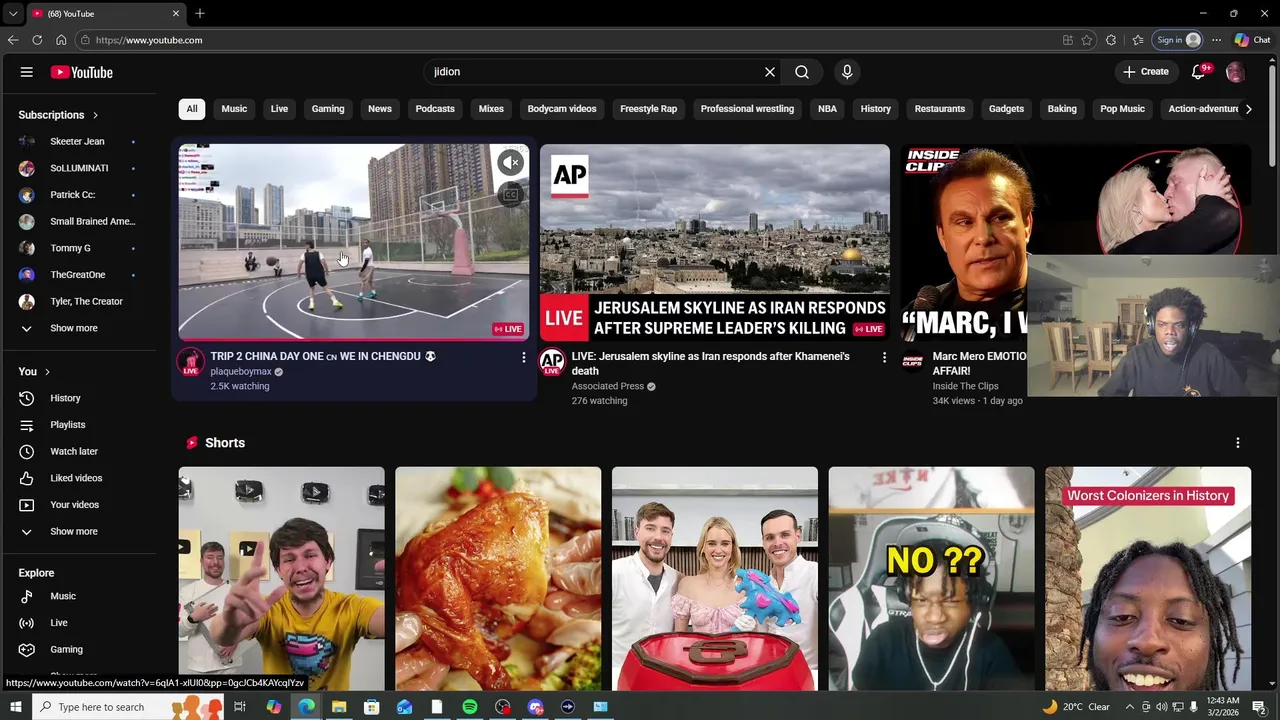Select the Gaming filter chip
This screenshot has height=720, width=1280.
coord(328,109)
